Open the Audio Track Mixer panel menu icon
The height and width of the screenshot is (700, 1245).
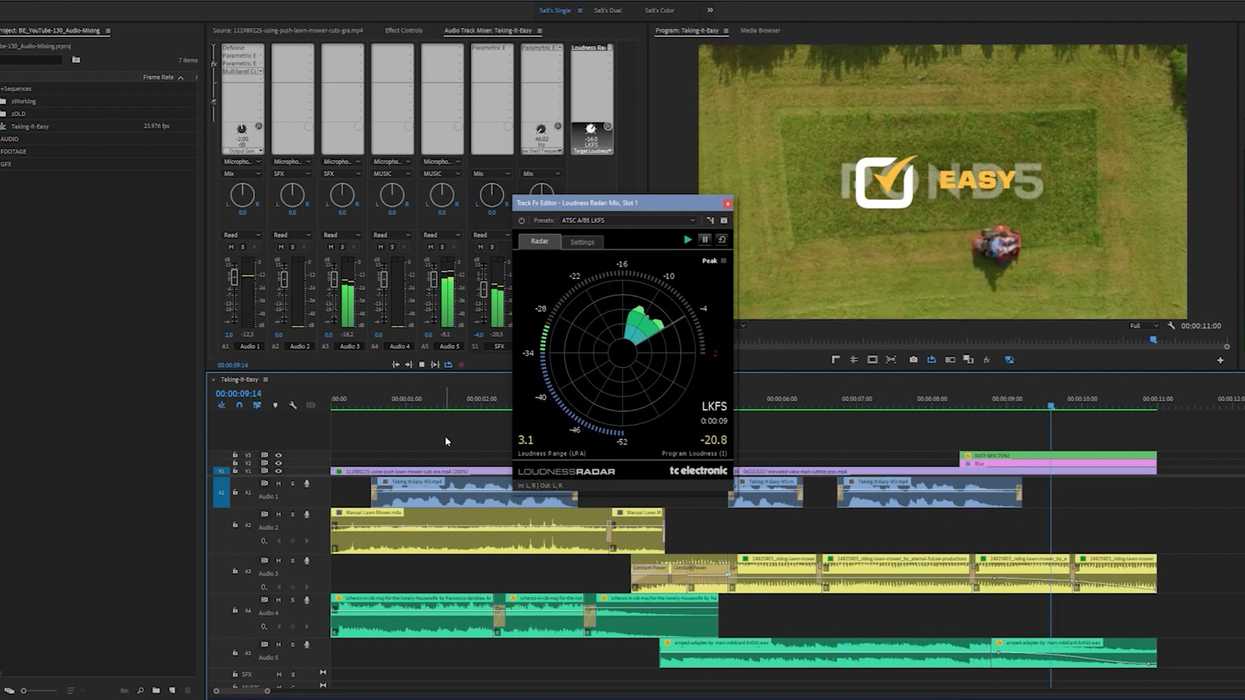coord(539,31)
